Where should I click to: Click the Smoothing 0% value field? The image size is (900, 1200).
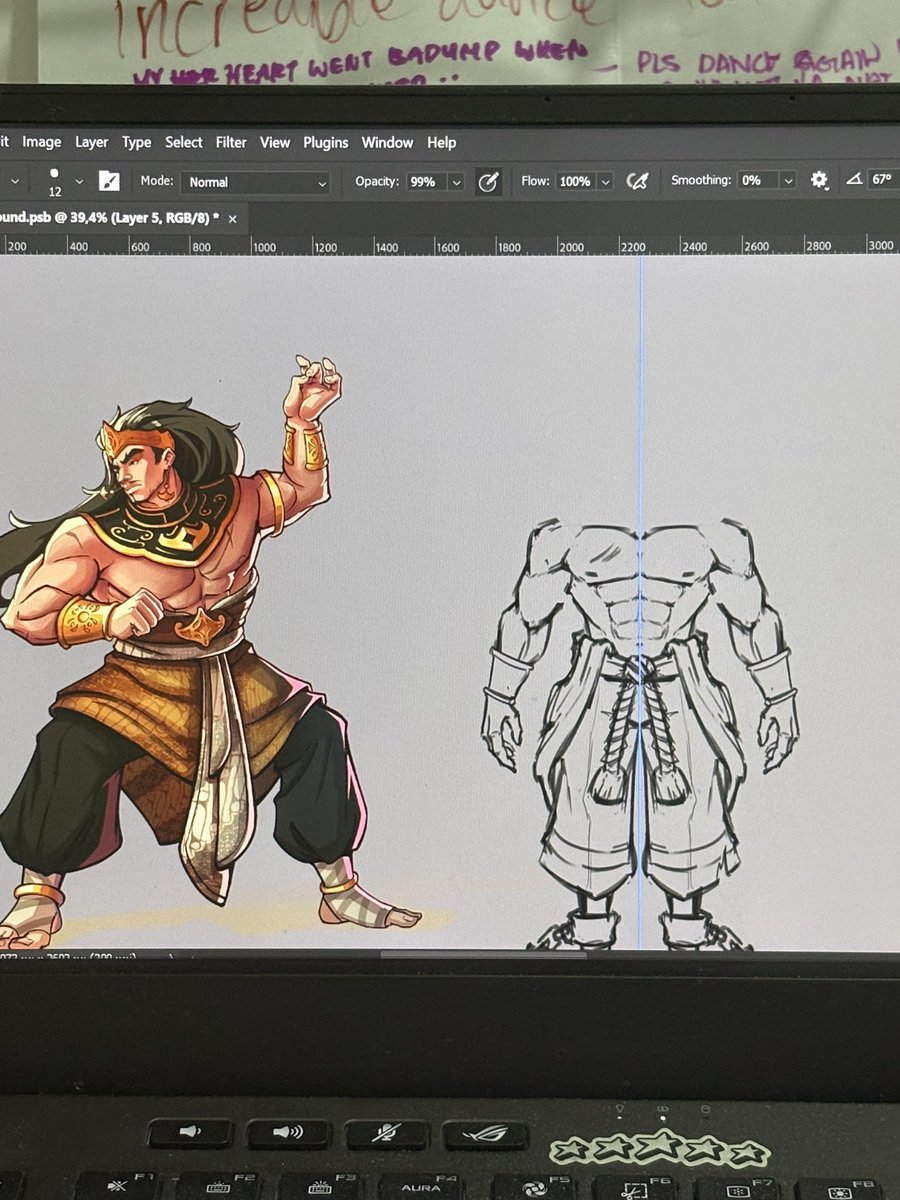[759, 181]
